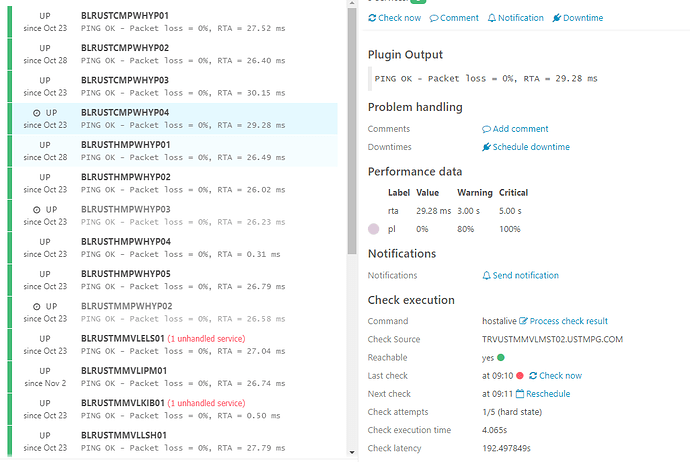
Task: Click the scroll down arrow of host list
Action: click(x=352, y=452)
